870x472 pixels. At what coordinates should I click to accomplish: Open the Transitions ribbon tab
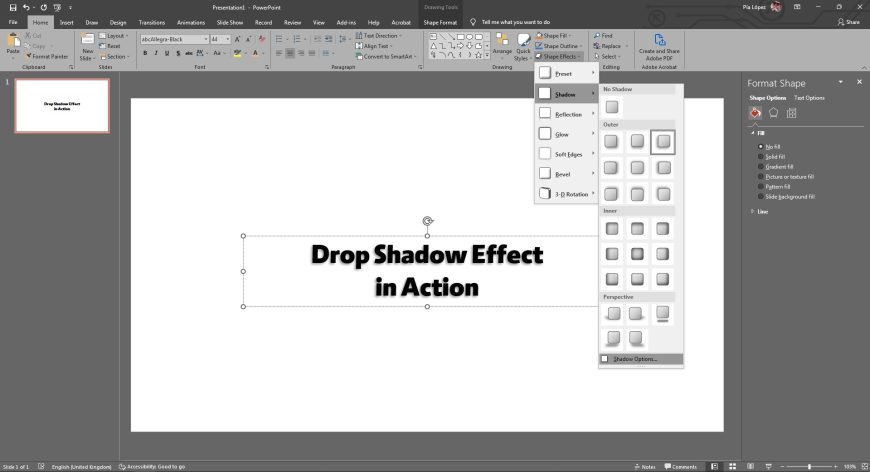click(x=151, y=22)
